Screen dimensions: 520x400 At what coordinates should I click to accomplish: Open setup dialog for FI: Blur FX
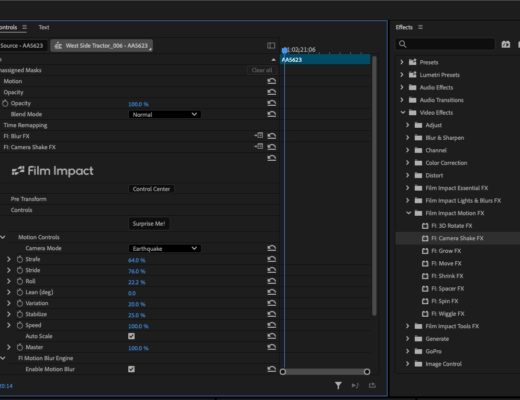(x=259, y=135)
